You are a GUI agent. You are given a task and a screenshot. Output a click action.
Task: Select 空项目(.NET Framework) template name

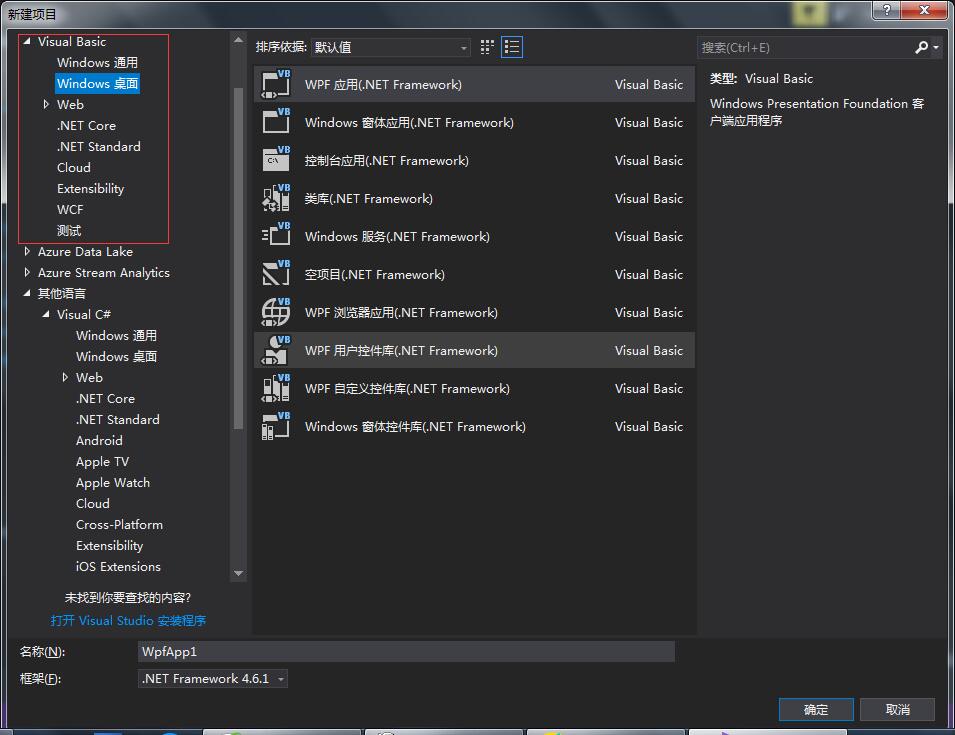point(375,275)
